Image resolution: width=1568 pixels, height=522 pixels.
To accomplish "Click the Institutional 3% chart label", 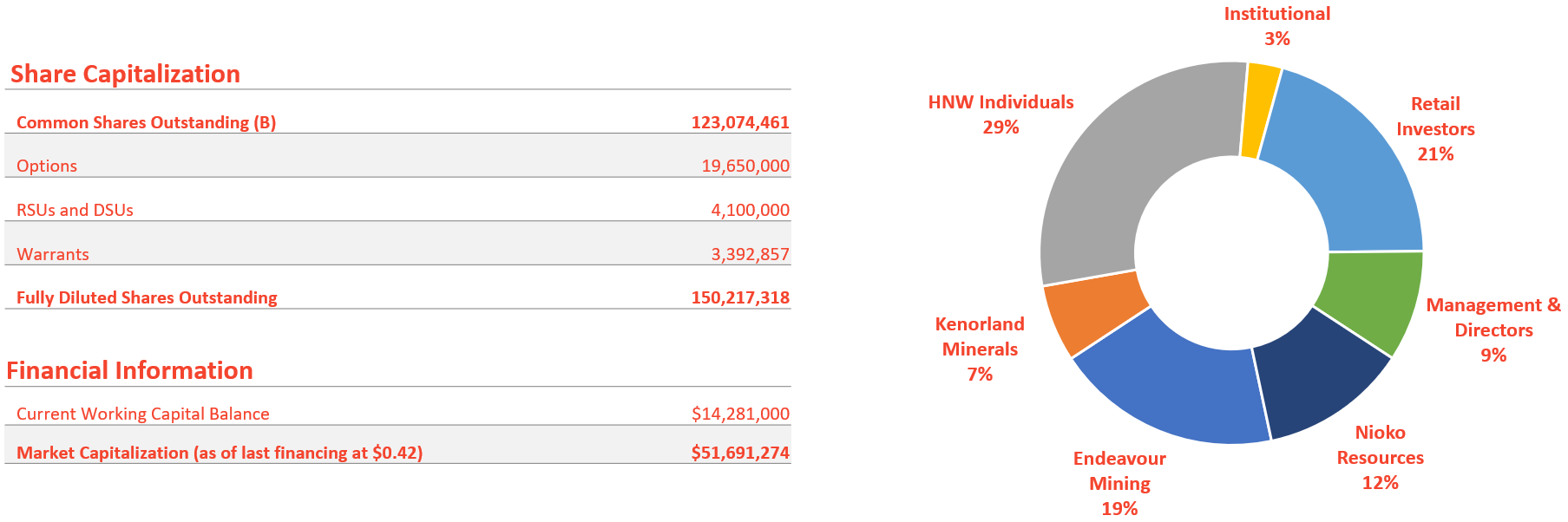I will (x=1276, y=26).
